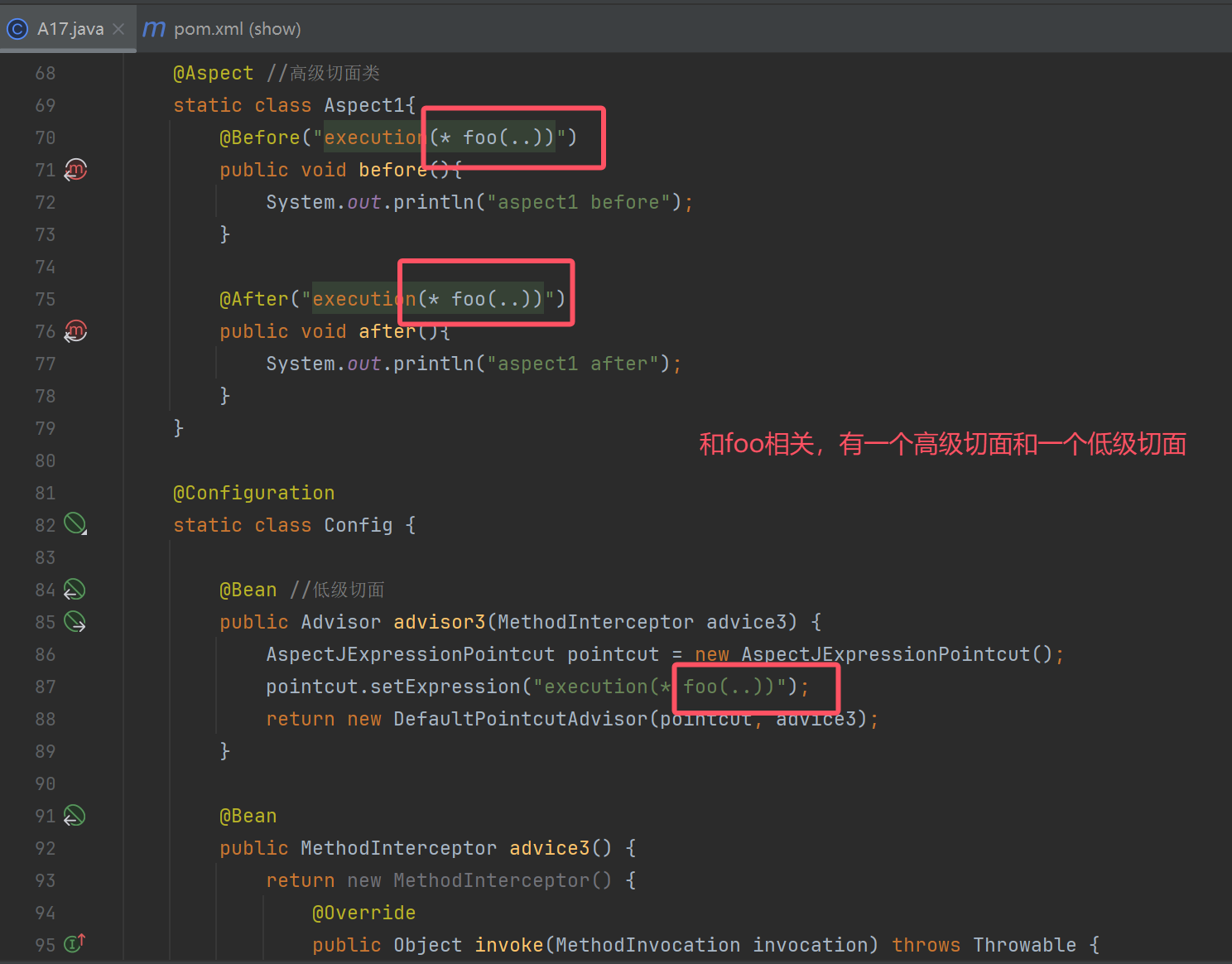The height and width of the screenshot is (964, 1232).
Task: Click the @Override annotation
Action: [x=364, y=913]
